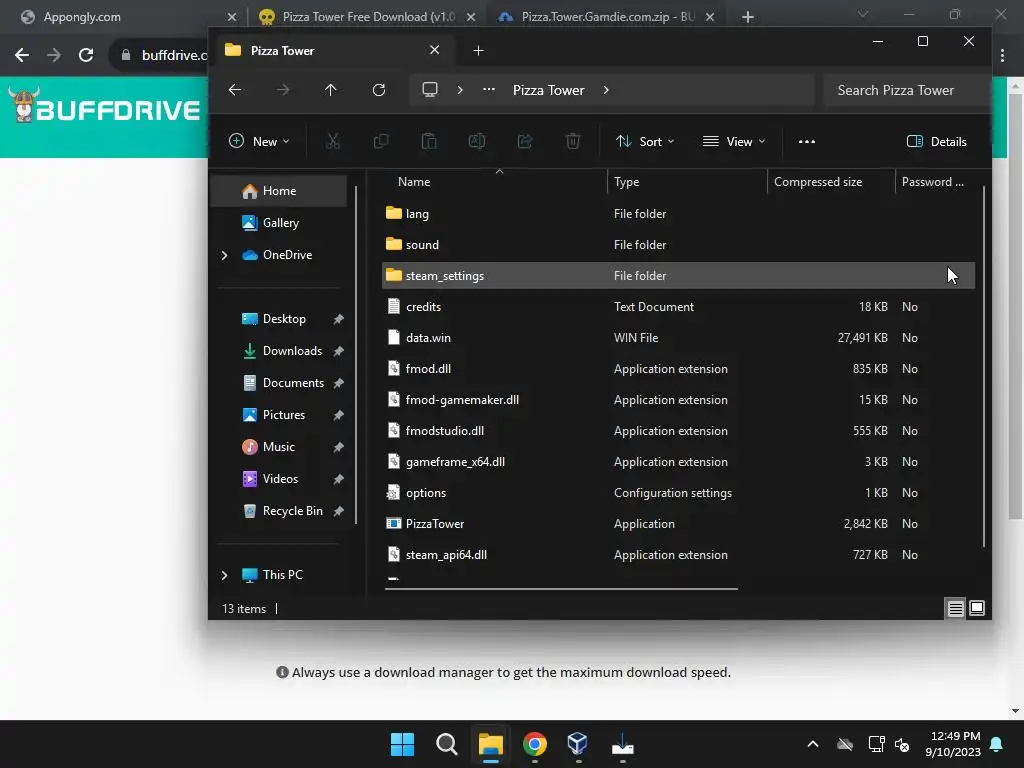
Task: Click the Password column header
Action: pyautogui.click(x=933, y=182)
